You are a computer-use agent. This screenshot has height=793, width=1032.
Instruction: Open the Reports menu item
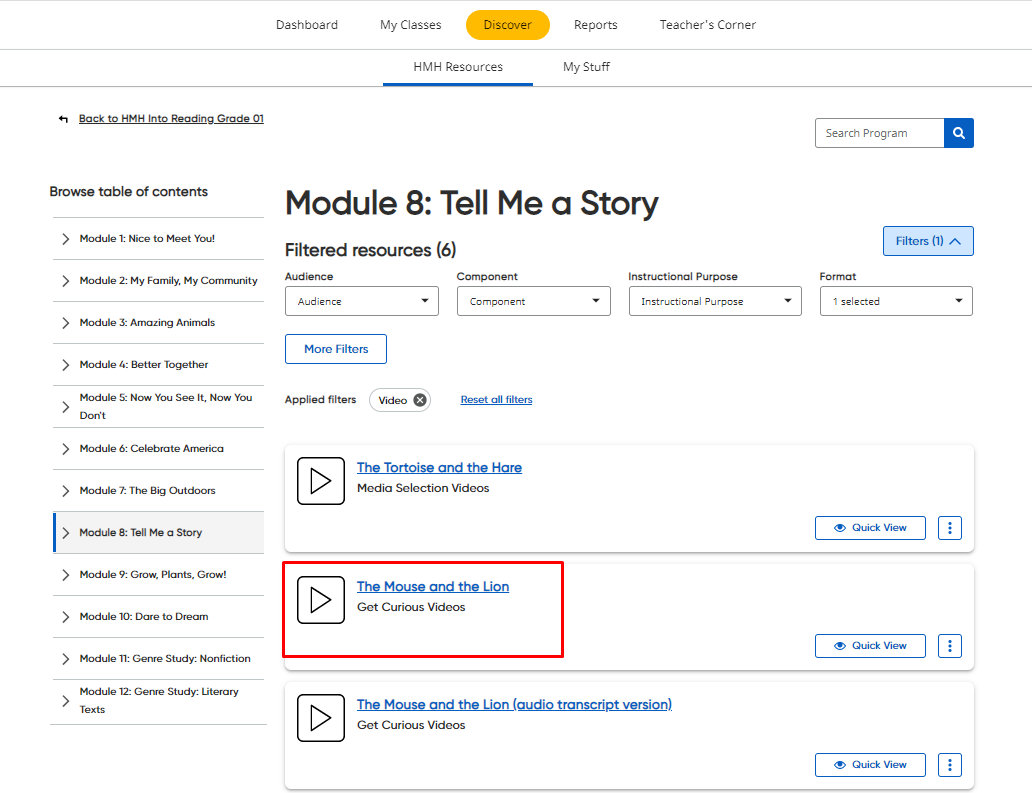[x=595, y=25]
